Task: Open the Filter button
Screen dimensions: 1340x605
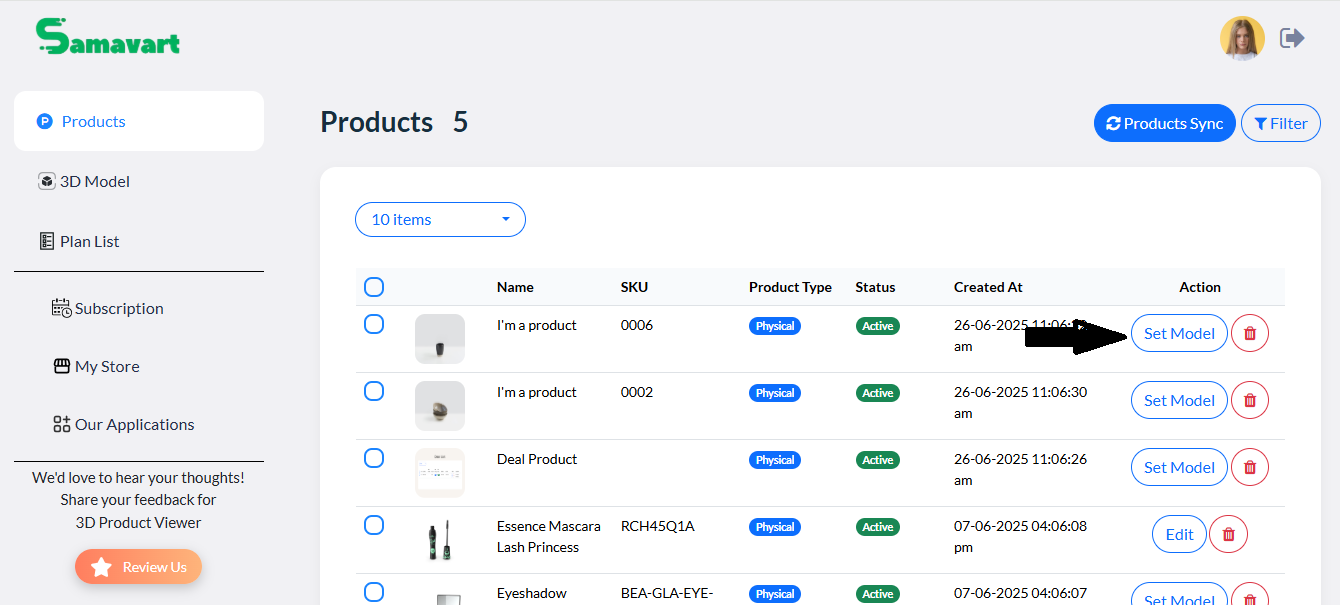Action: 1281,124
